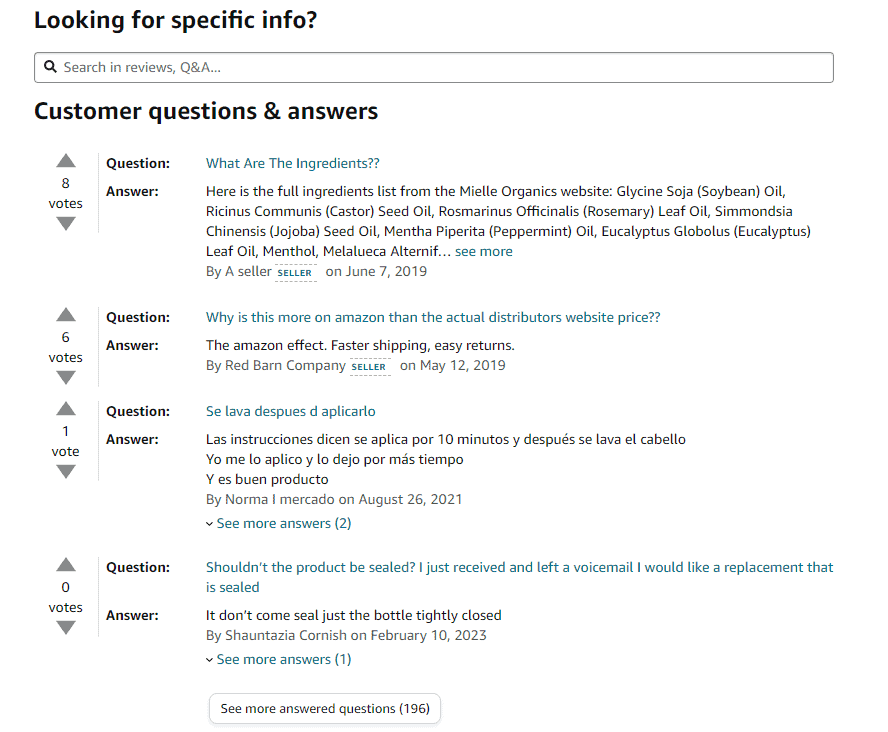This screenshot has height=732, width=888.
Task: Expand the 'see more' ingredients answer
Action: 484,251
